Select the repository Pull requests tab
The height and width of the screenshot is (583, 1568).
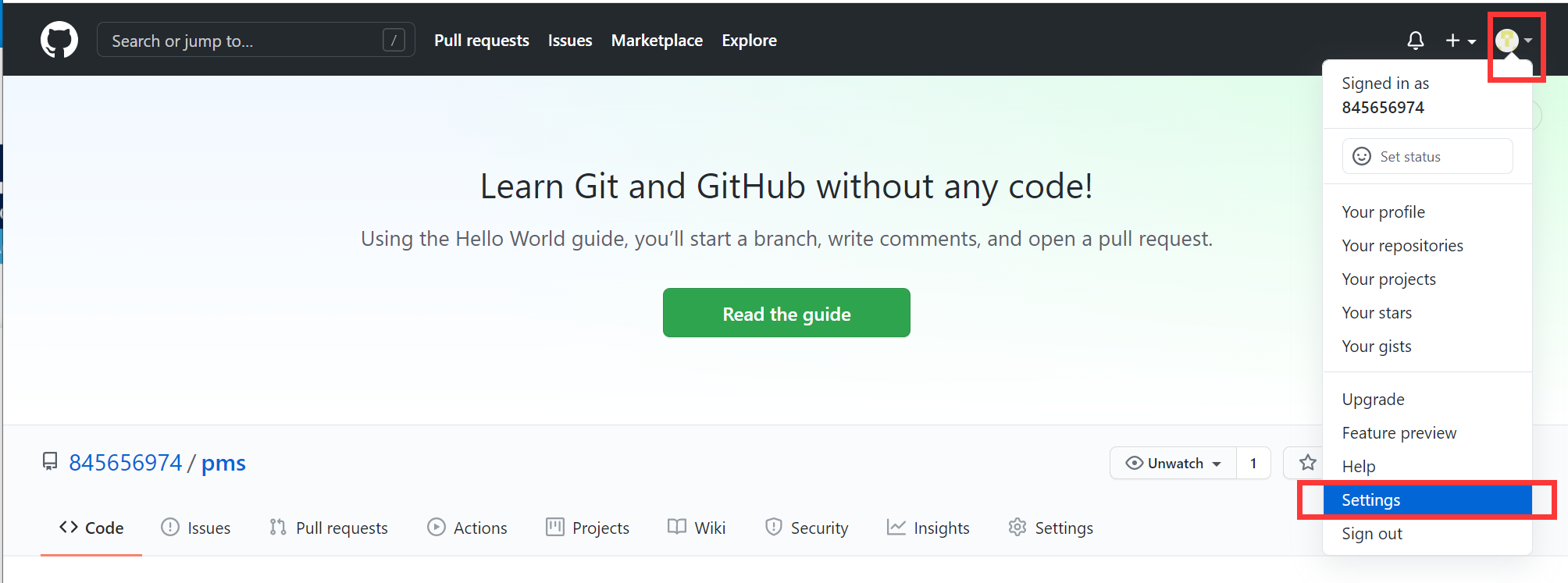point(328,528)
